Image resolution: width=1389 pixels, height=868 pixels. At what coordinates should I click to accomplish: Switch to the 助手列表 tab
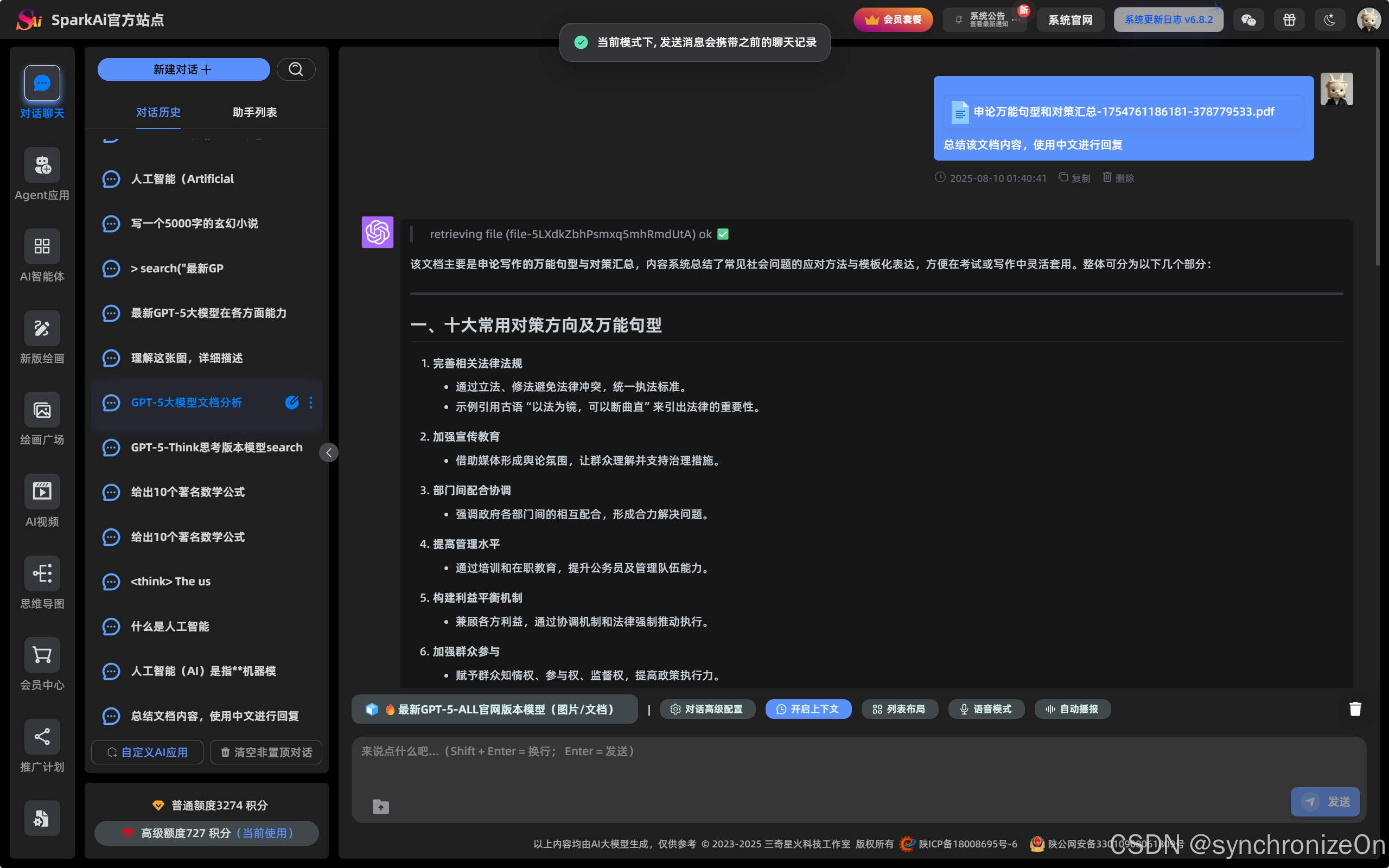254,112
